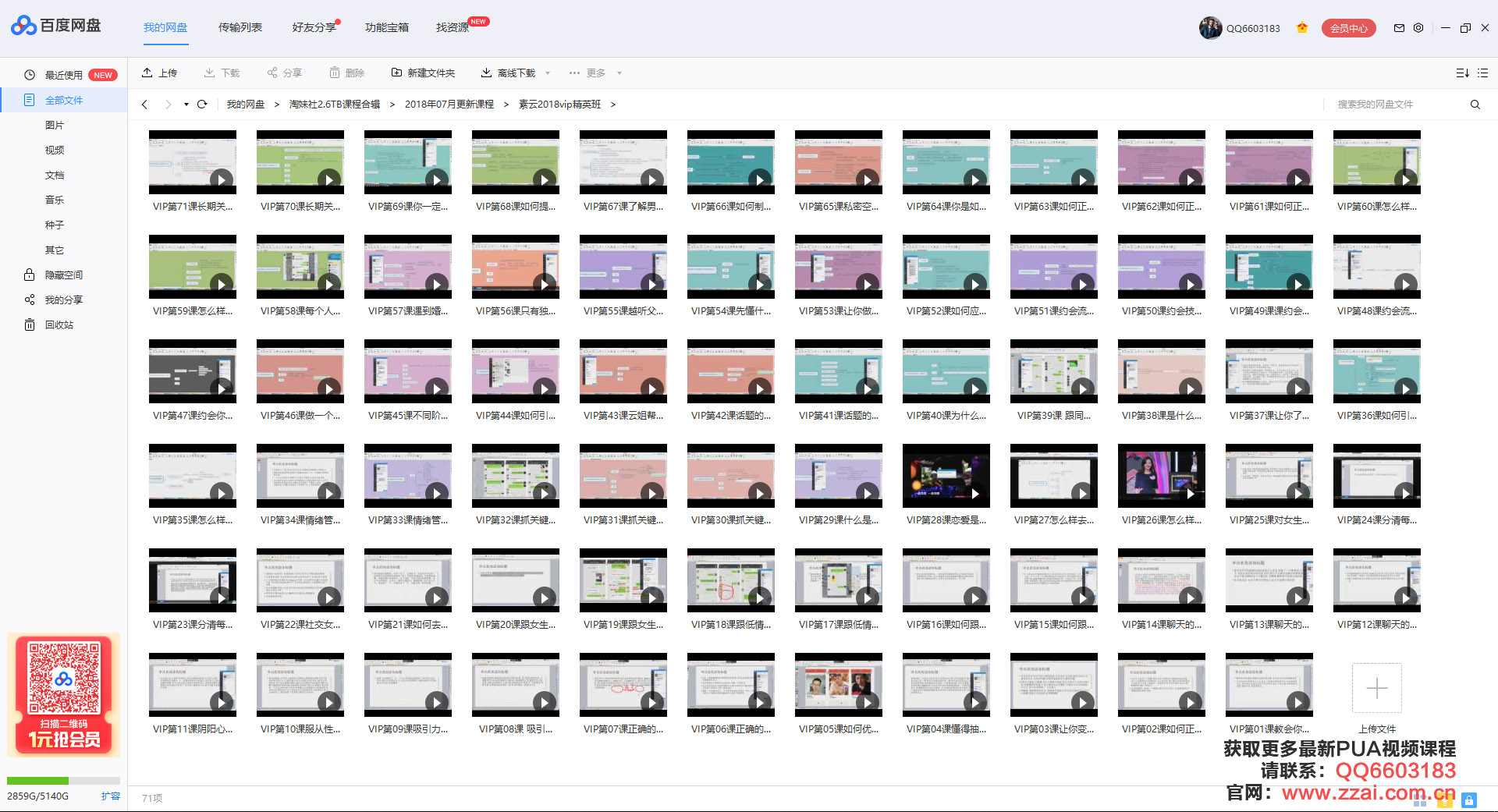Filter by 种子 in sidebar

coord(55,225)
